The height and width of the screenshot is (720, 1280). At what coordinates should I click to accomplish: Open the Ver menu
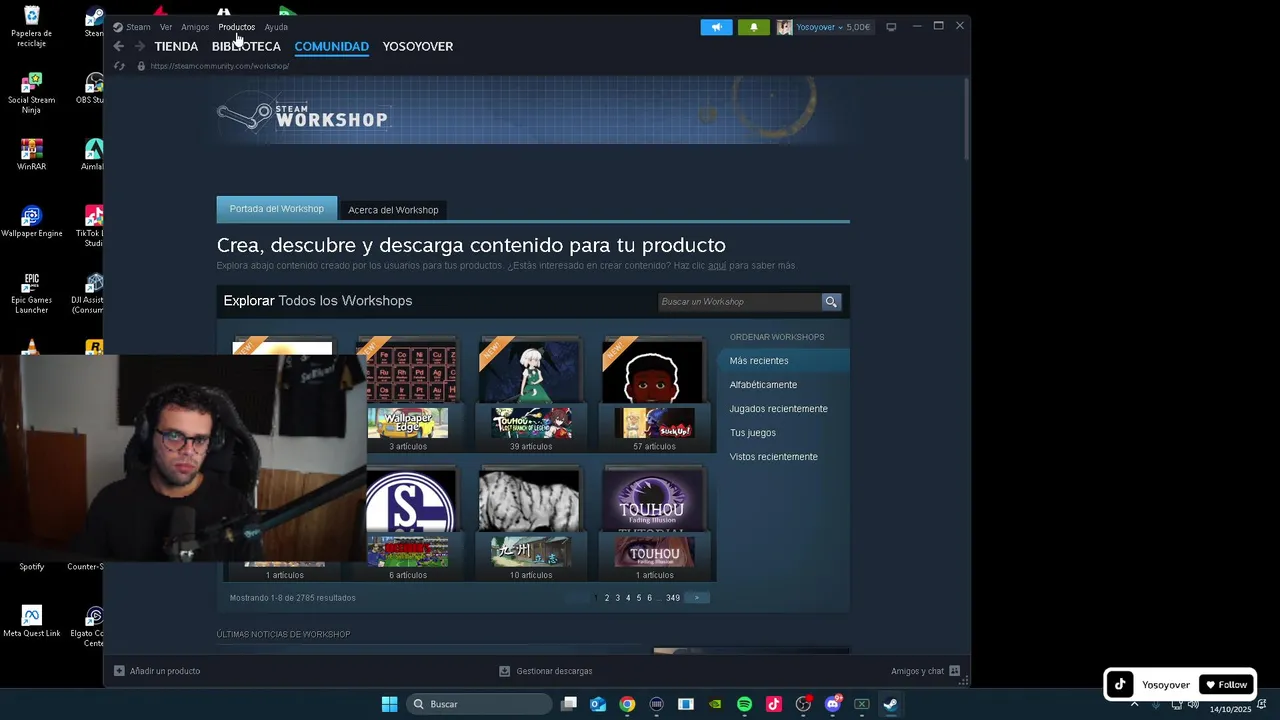click(166, 27)
